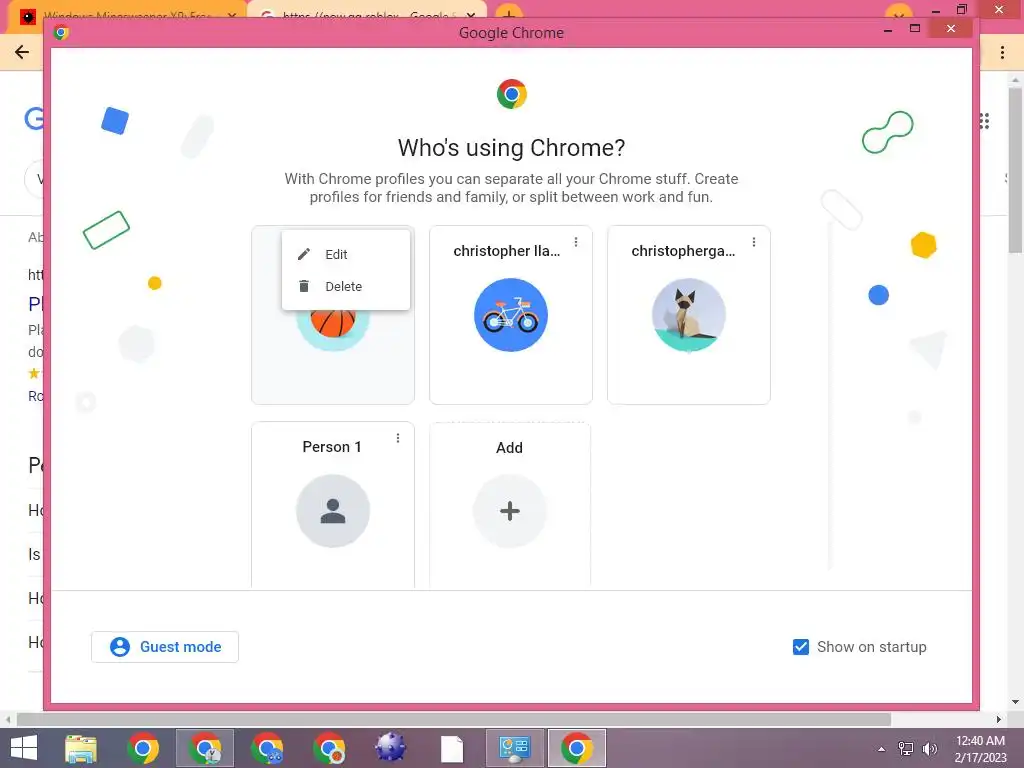1024x768 pixels.
Task: Open the network tray icon
Action: pyautogui.click(x=906, y=748)
